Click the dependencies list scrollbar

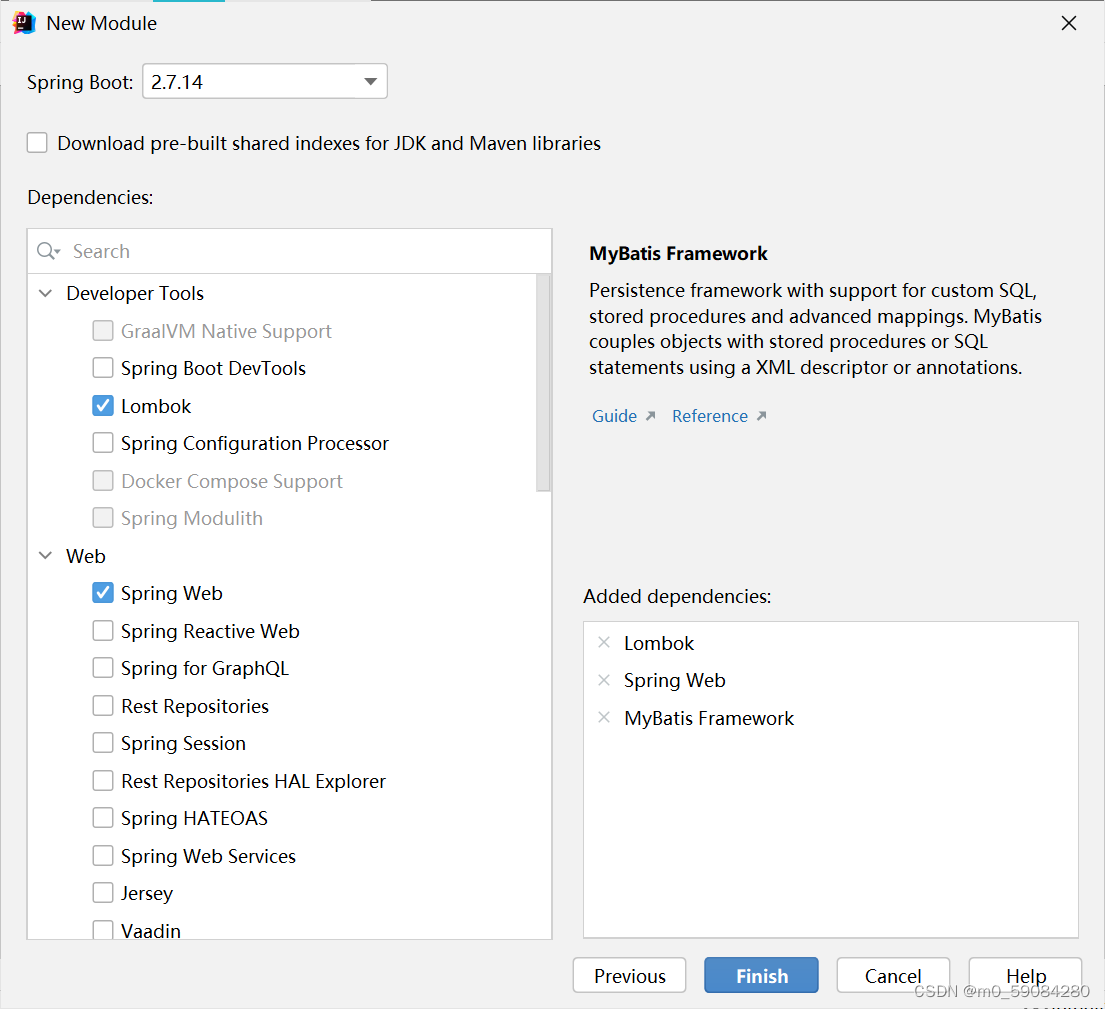[x=543, y=383]
